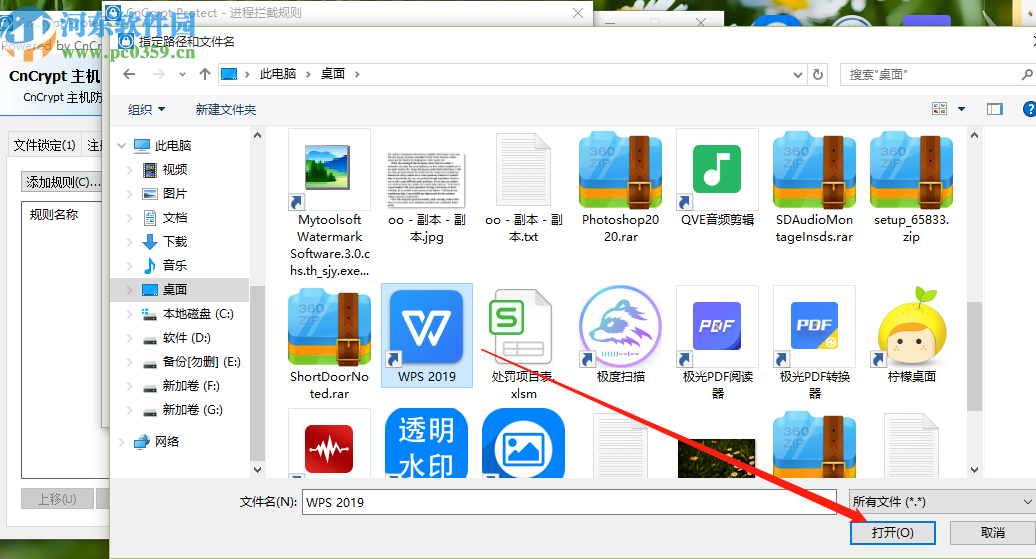This screenshot has height=559, width=1036.
Task: Open the view options dropdown arrow
Action: (961, 109)
